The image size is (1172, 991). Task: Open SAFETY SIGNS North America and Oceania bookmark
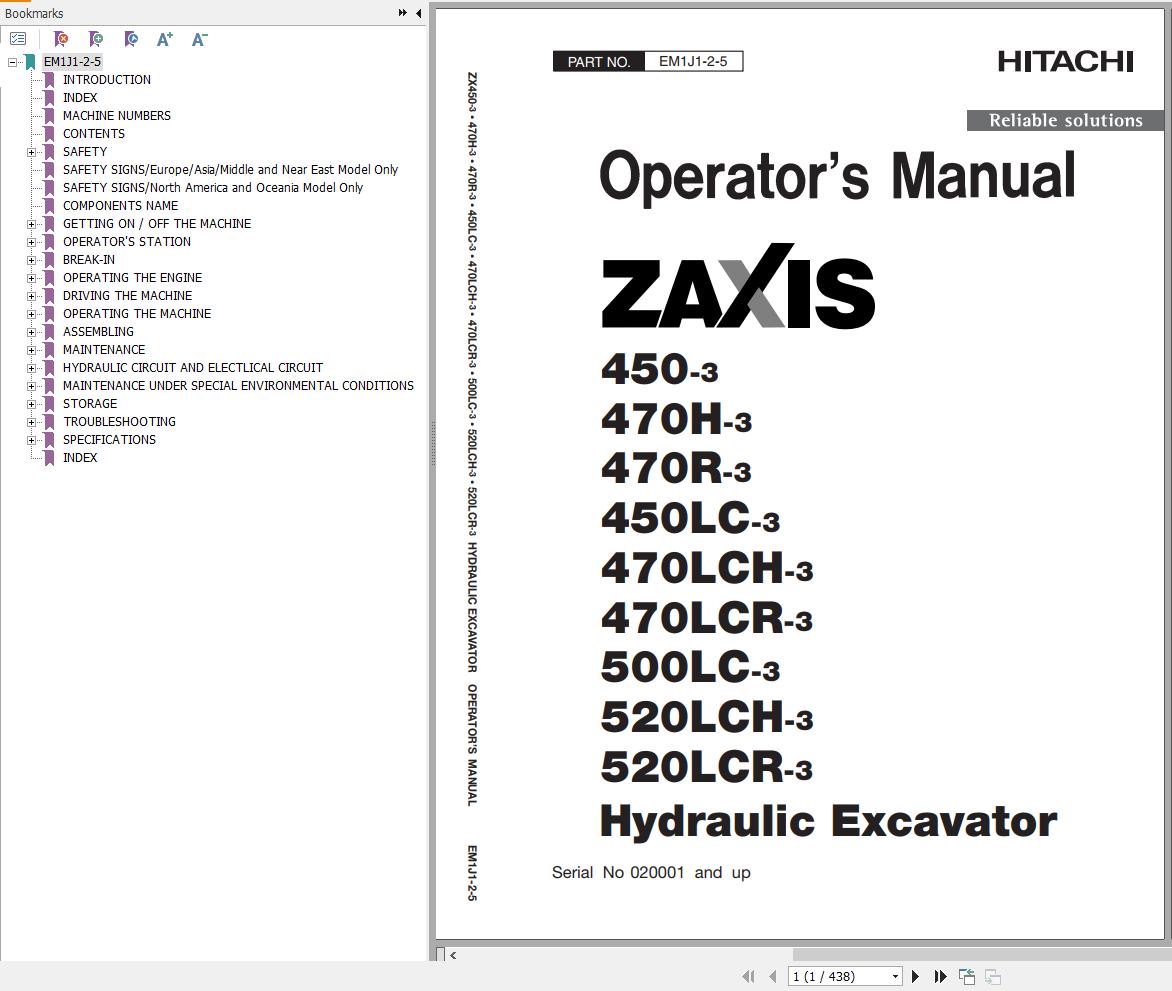(x=213, y=188)
